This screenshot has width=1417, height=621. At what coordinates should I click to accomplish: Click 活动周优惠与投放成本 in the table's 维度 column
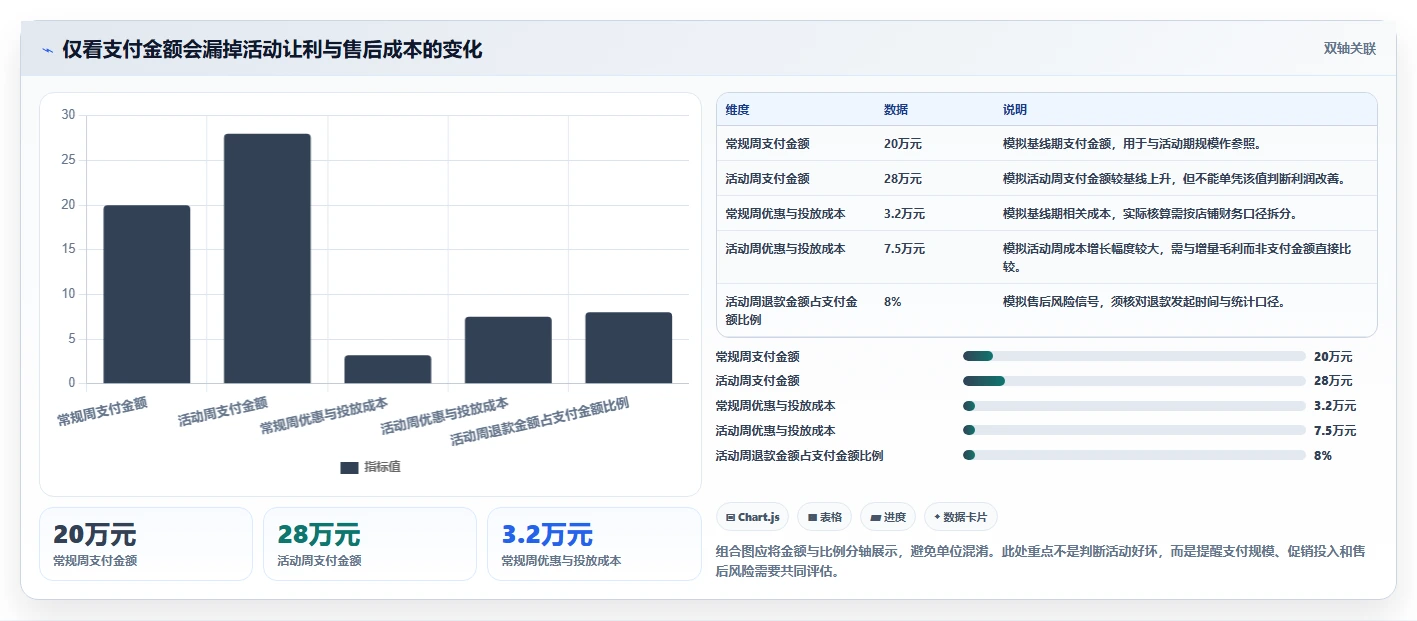tap(786, 249)
